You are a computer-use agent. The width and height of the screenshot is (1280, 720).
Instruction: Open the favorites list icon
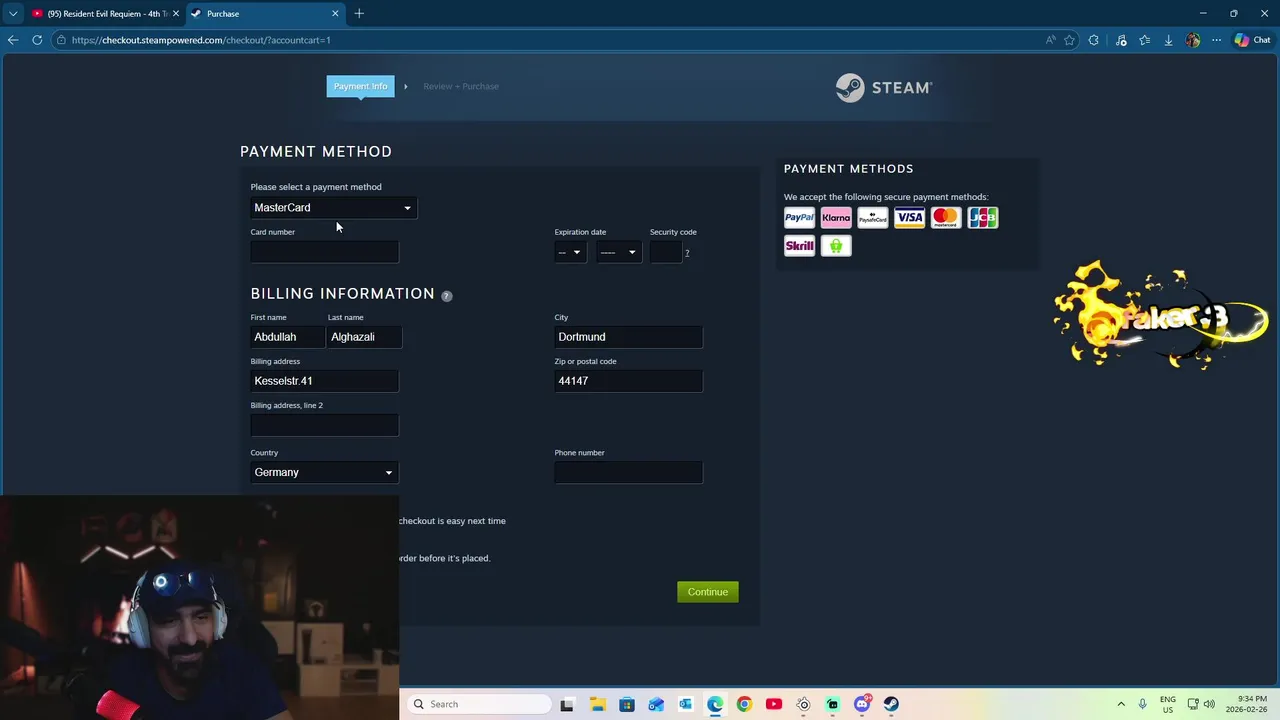[1145, 40]
